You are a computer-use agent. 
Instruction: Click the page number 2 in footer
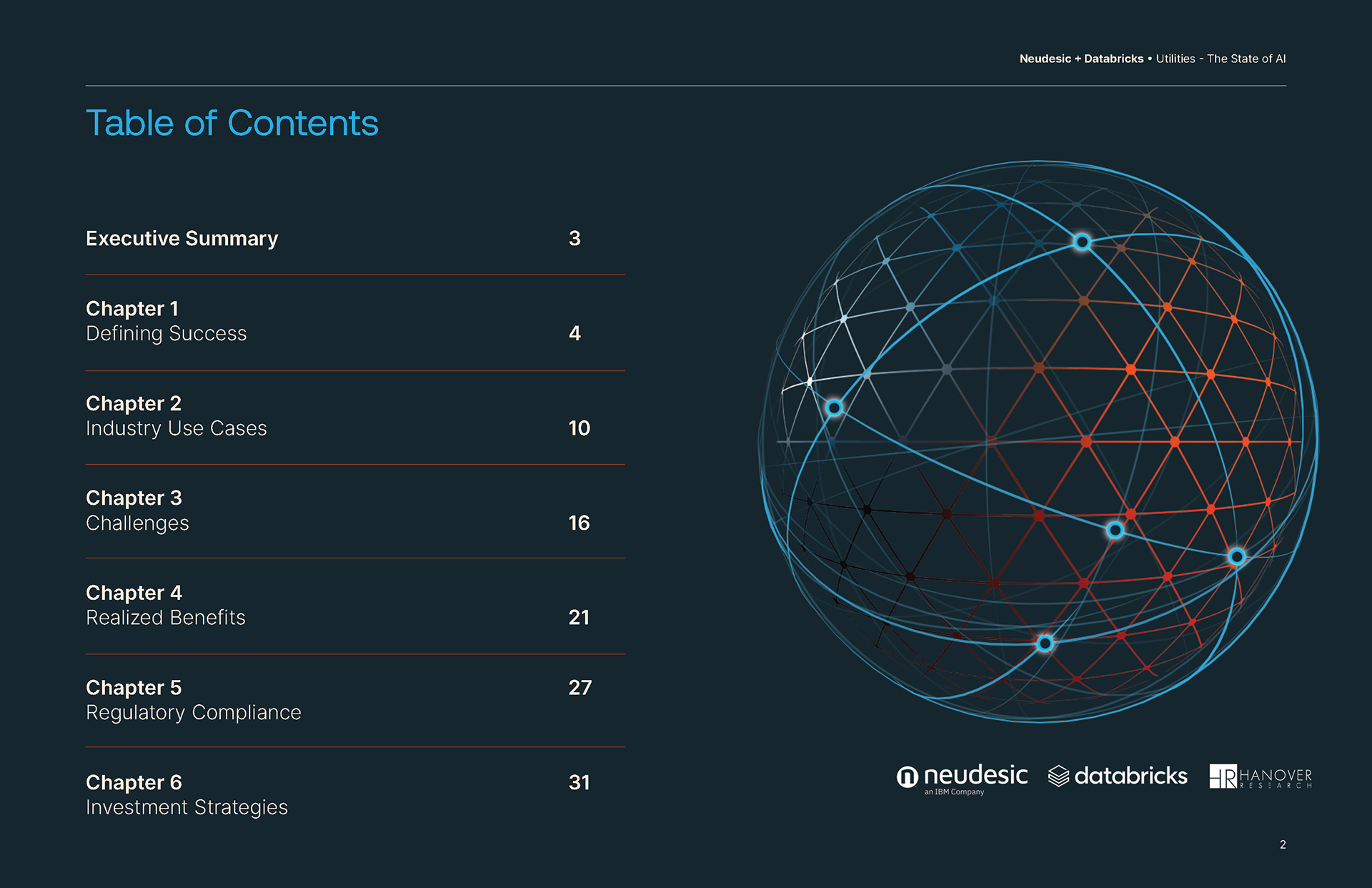point(1283,844)
